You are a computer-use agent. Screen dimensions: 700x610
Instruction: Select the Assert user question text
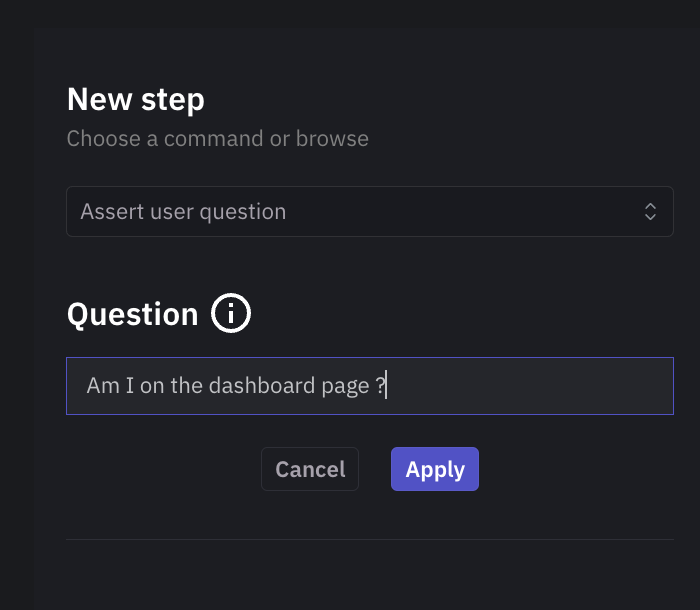[x=183, y=212]
